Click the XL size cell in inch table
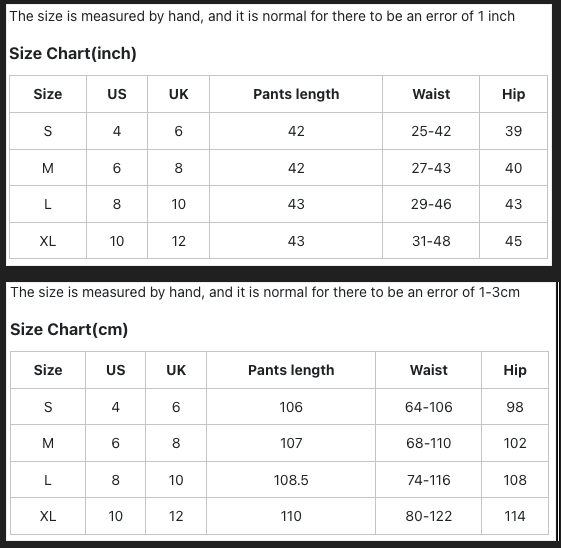 (48, 241)
